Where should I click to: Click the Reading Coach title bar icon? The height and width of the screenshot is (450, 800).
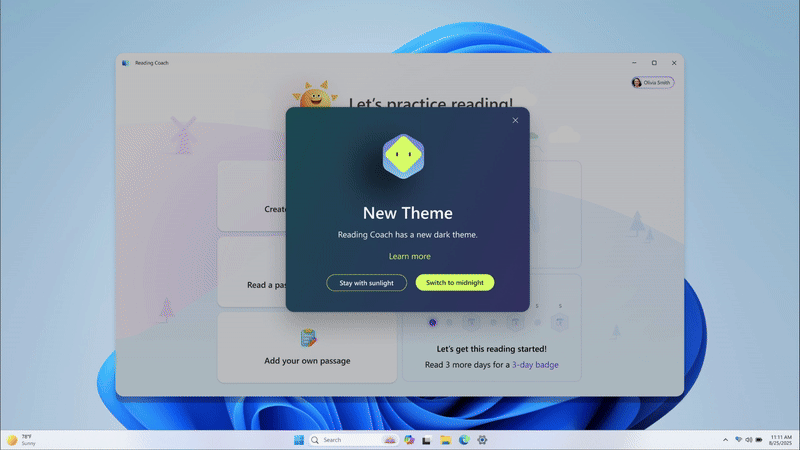tap(125, 63)
